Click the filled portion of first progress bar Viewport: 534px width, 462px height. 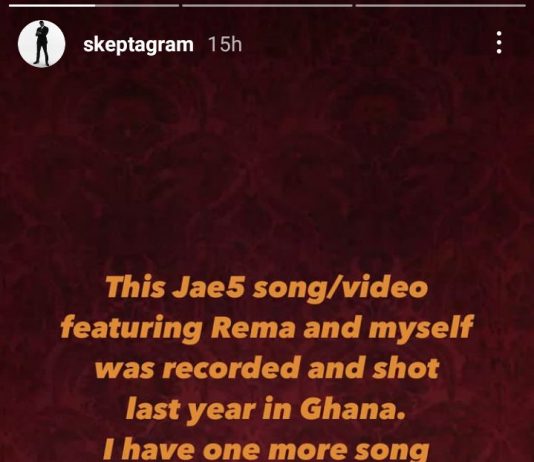52,5
